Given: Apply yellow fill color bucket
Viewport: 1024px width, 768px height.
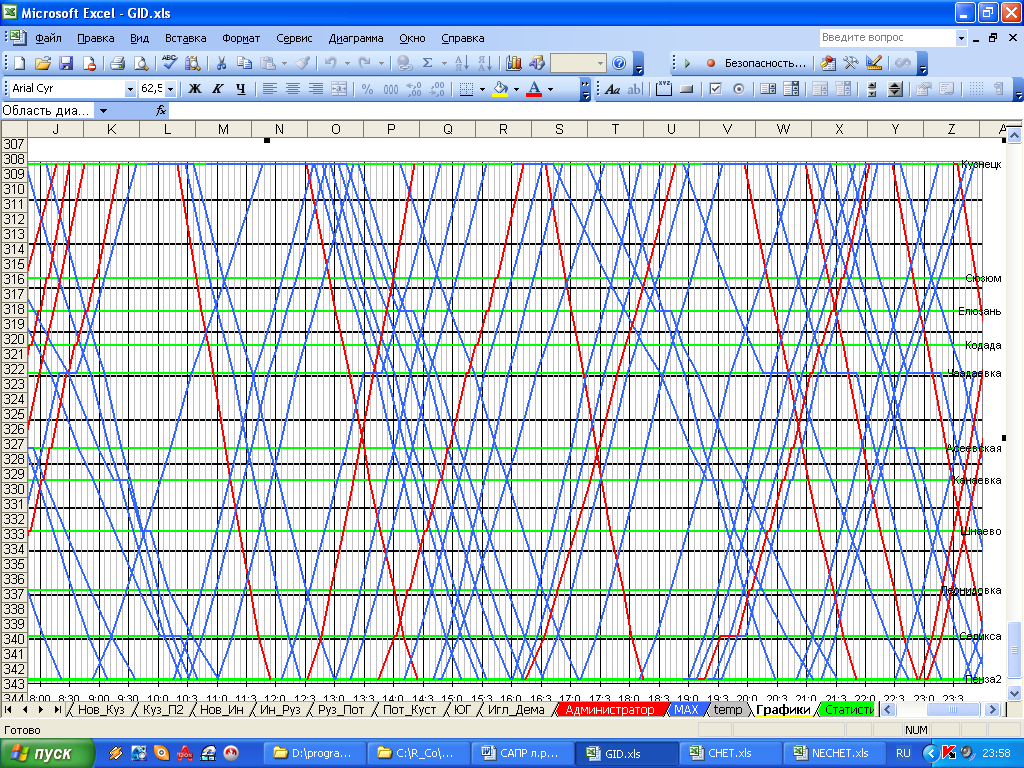Looking at the screenshot, I should (501, 89).
